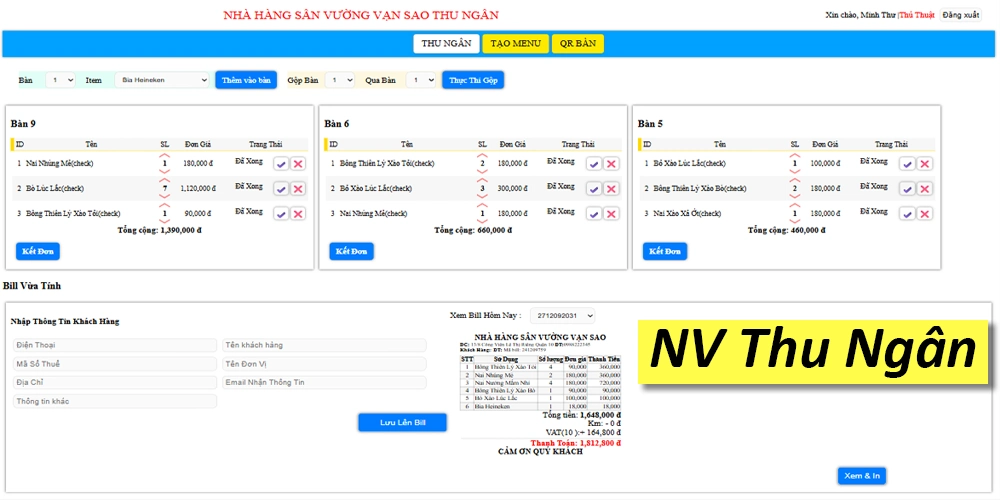This screenshot has height=500, width=1000.
Task: Check off Bò Xào Lúc Lắc in Bàn 5
Action: point(908,164)
